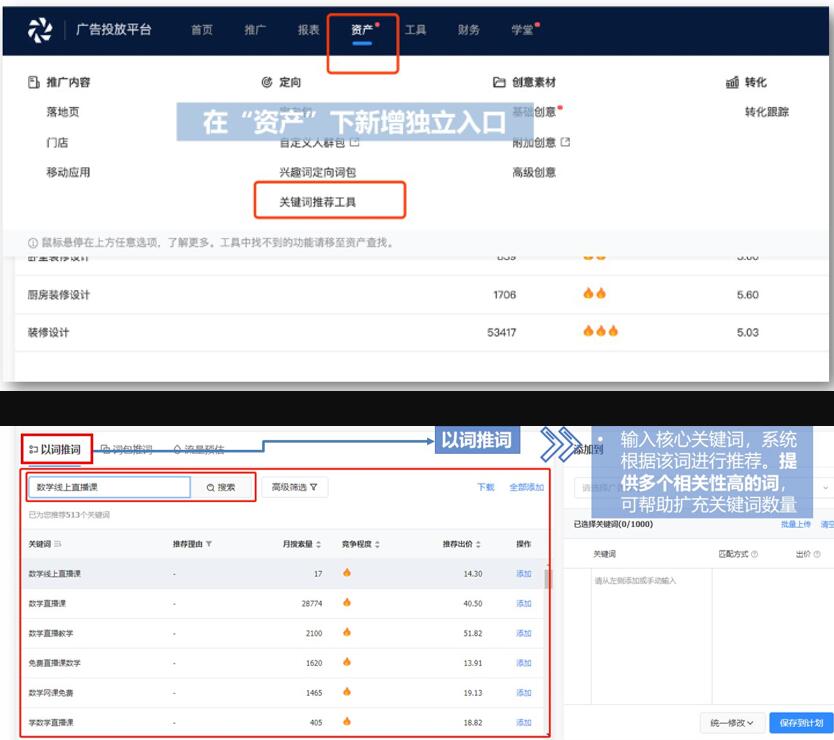Click the 全部添加 add-all link
The height and width of the screenshot is (740, 834).
point(527,487)
